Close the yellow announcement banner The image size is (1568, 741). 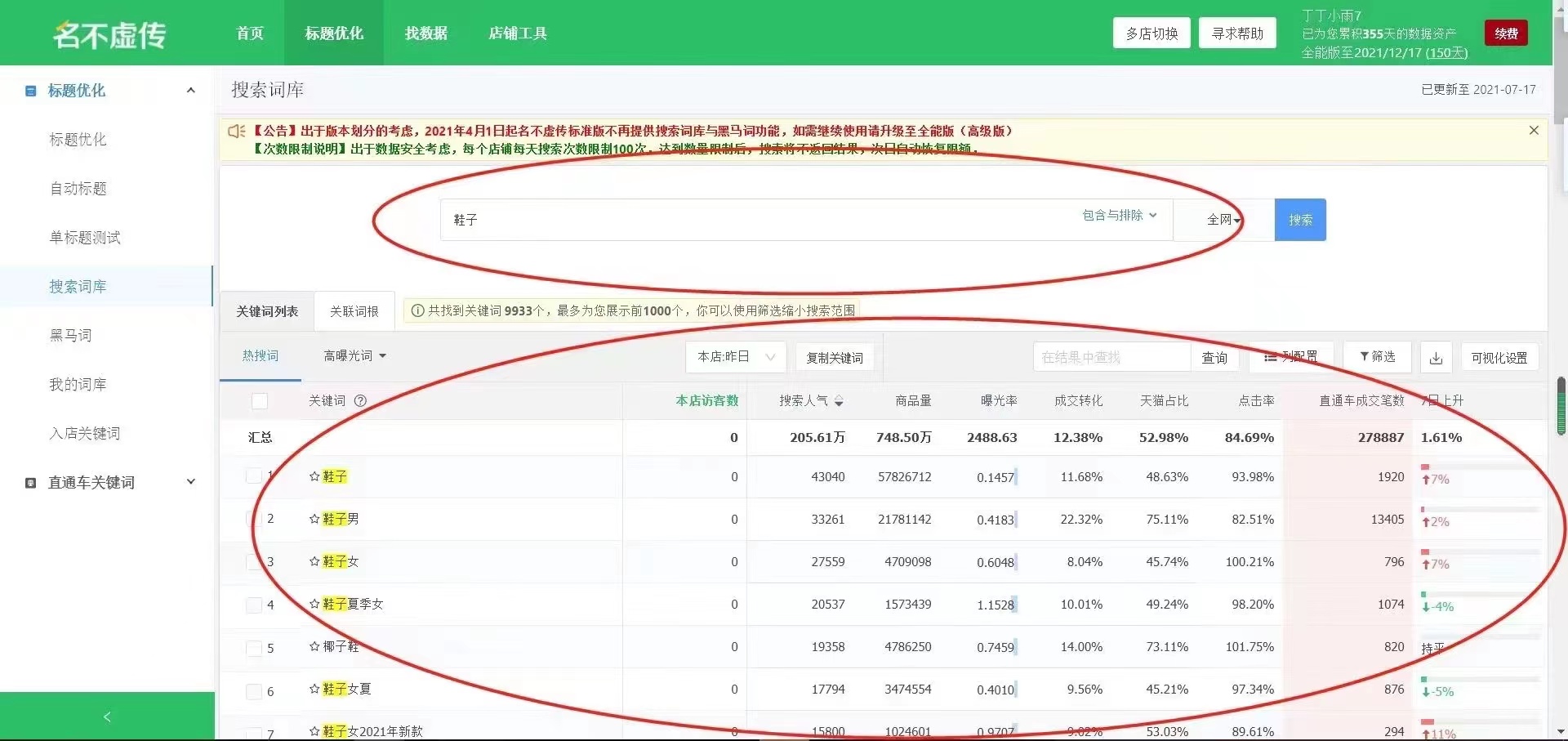1534,131
